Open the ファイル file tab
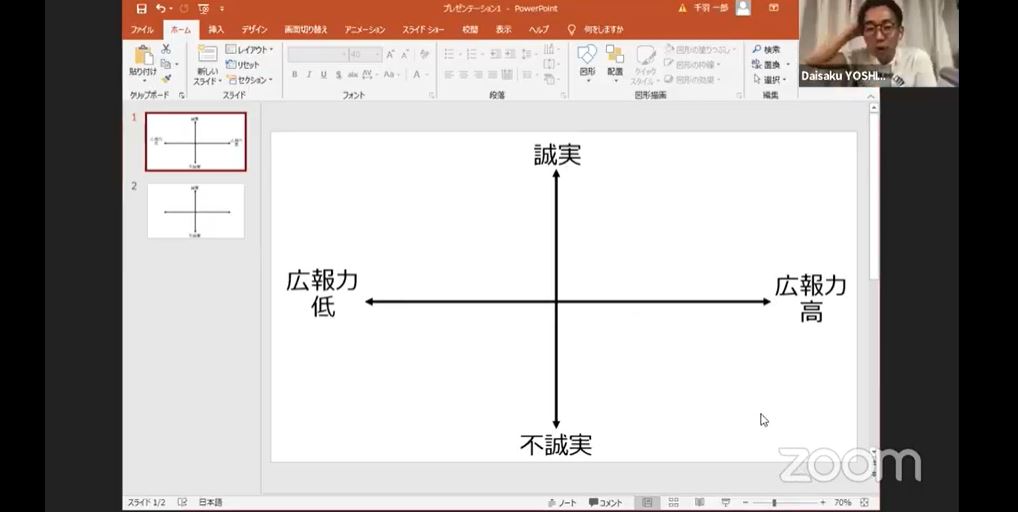 coord(142,29)
